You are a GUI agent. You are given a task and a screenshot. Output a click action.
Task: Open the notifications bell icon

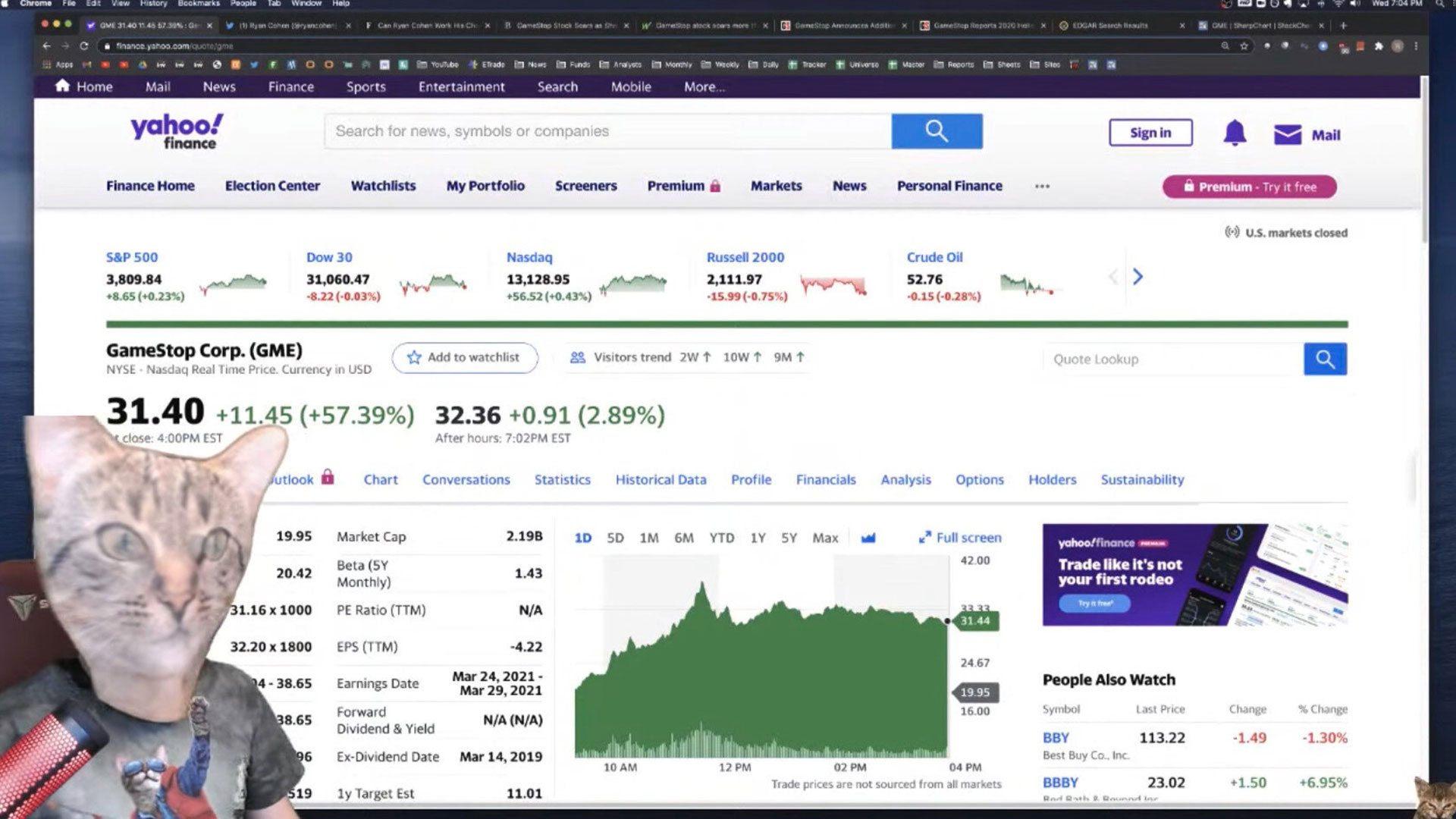[1235, 133]
